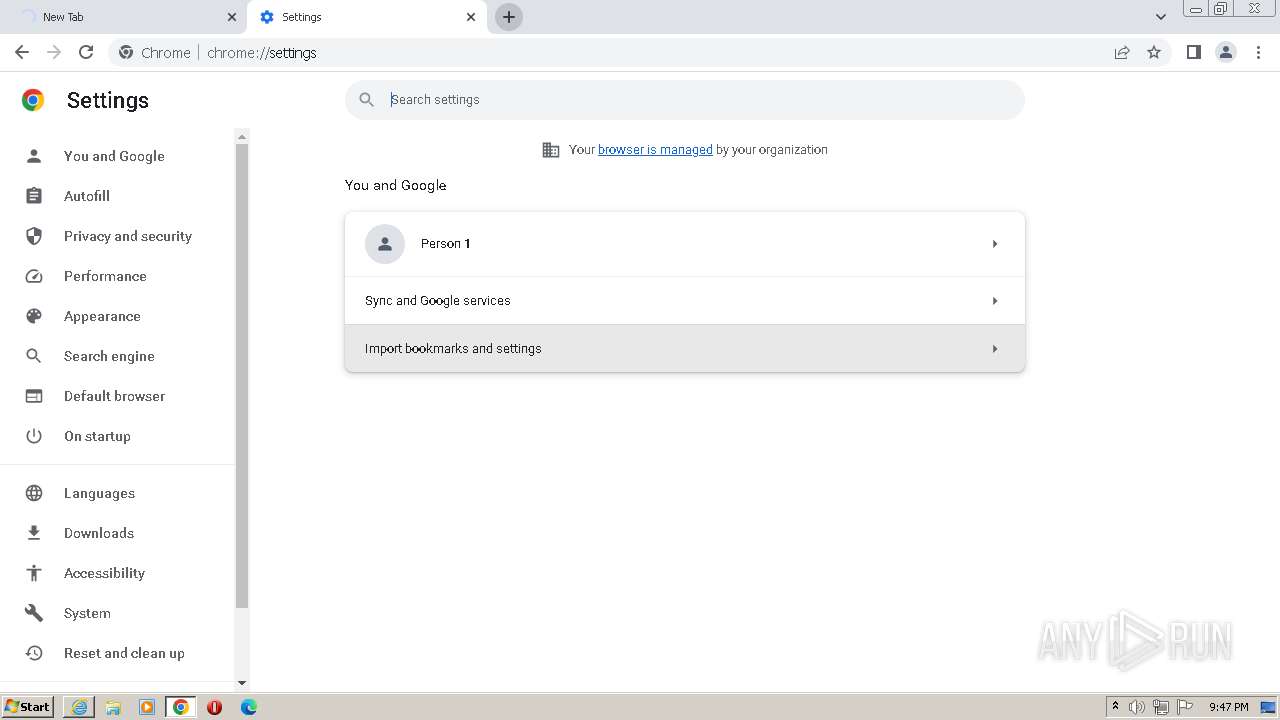1280x720 pixels.
Task: Open File Explorer from taskbar
Action: 113,707
